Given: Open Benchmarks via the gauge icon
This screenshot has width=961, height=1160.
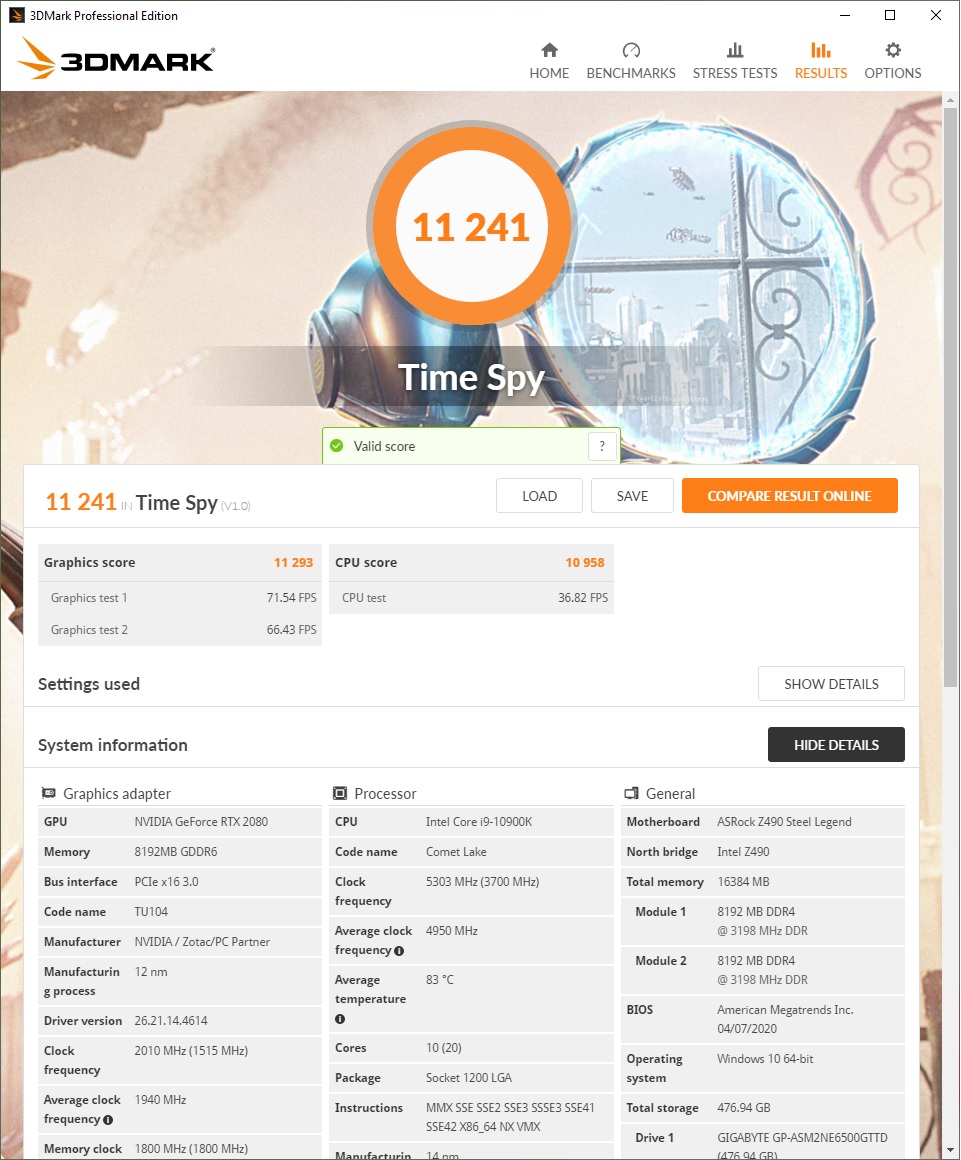Looking at the screenshot, I should click(x=631, y=50).
